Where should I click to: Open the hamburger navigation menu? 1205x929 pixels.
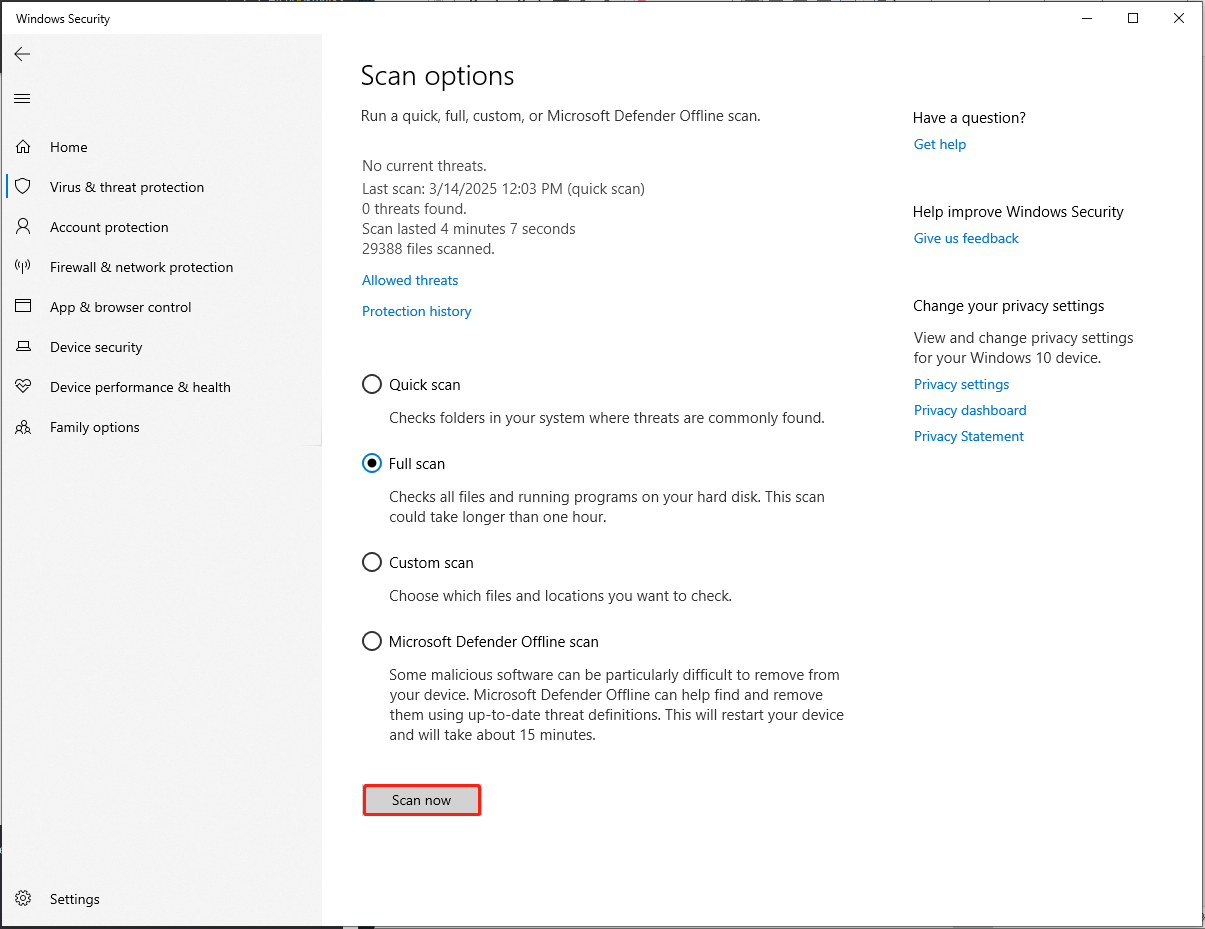(22, 98)
